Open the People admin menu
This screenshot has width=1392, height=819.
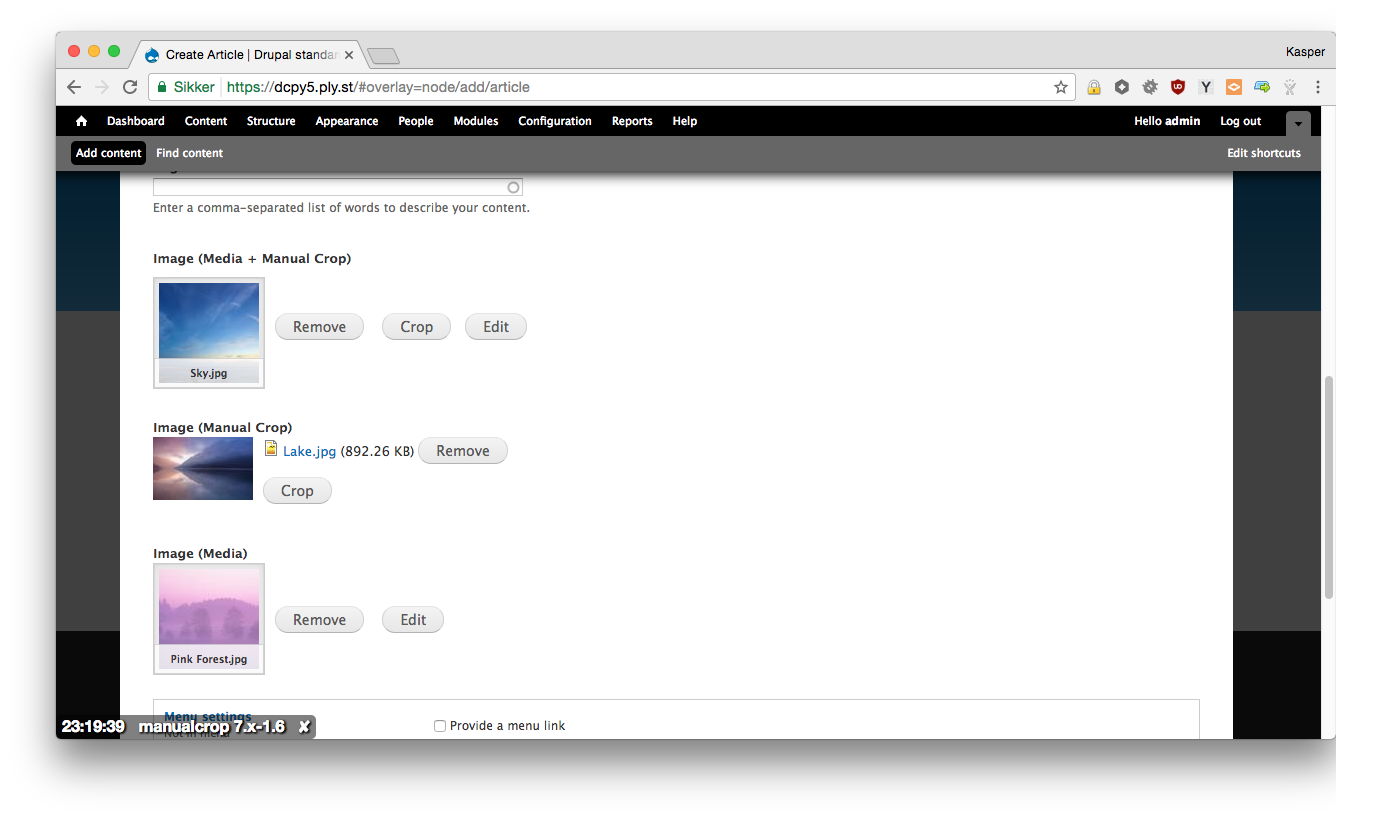[x=416, y=121]
